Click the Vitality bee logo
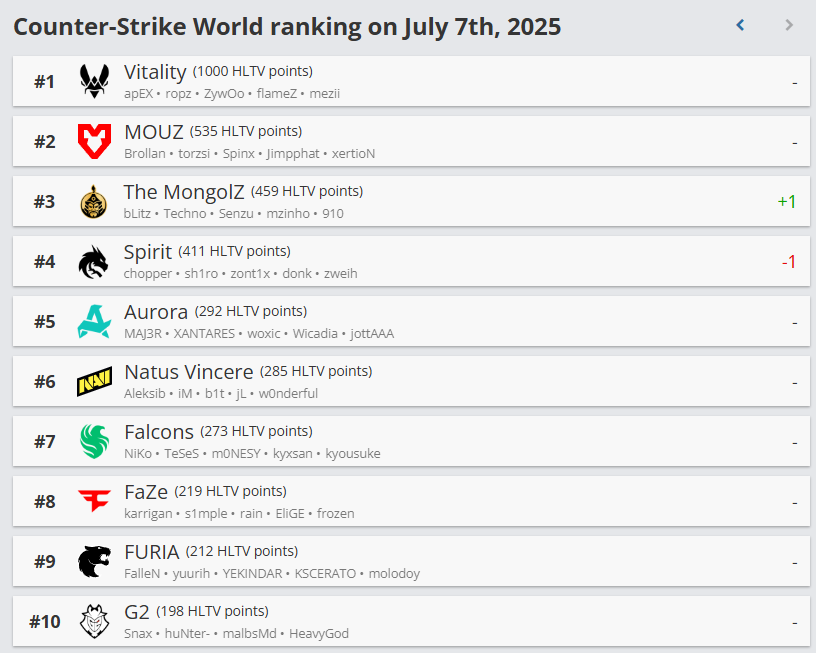Image resolution: width=816 pixels, height=653 pixels. click(94, 81)
